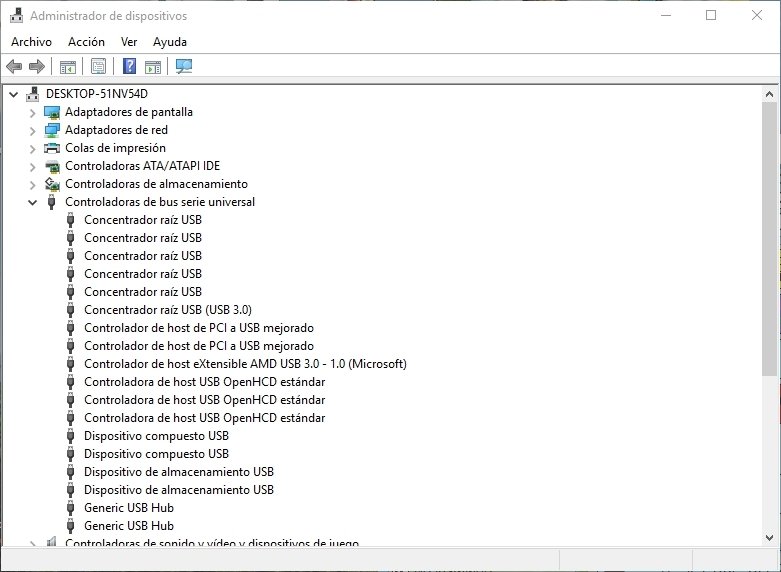Click the Controladoras de almacenamiento icon

(x=52, y=184)
